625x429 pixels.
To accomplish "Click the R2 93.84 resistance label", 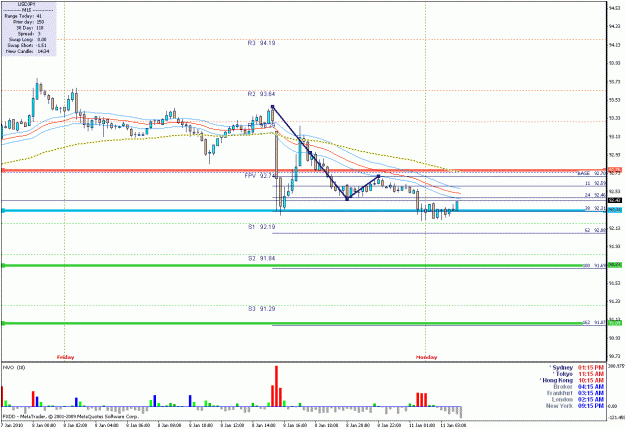I will (x=261, y=94).
